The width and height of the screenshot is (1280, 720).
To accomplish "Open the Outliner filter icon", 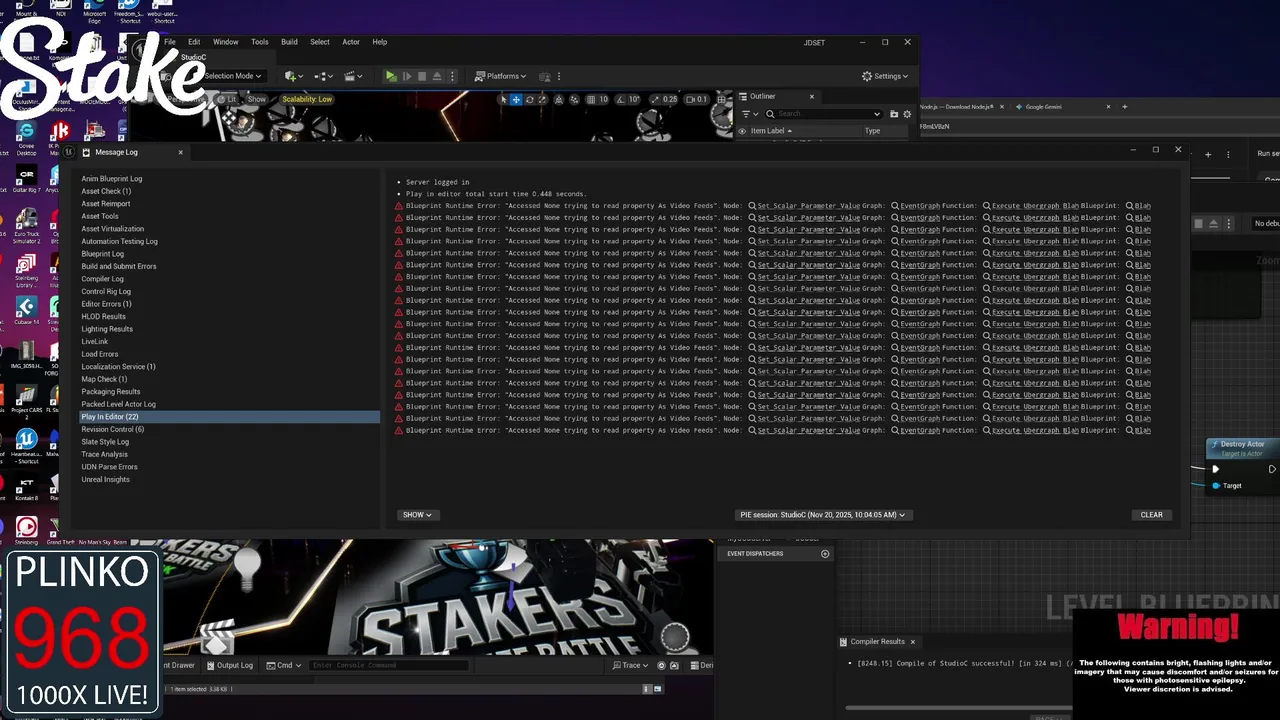I will coord(749,114).
